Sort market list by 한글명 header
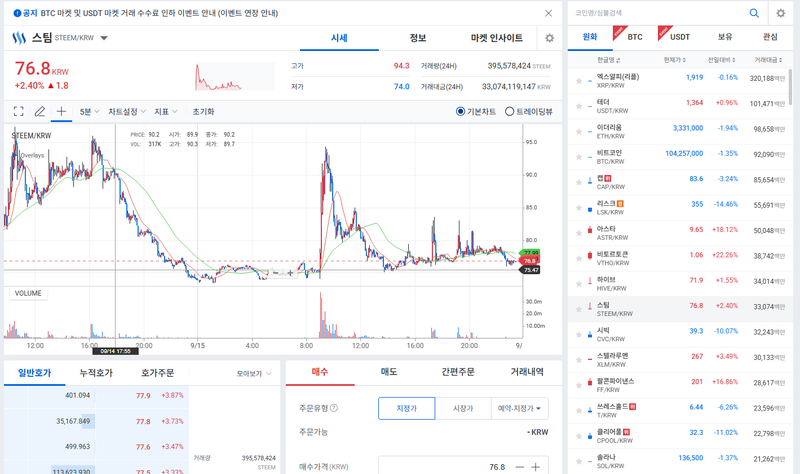This screenshot has width=800, height=474. tap(609, 60)
